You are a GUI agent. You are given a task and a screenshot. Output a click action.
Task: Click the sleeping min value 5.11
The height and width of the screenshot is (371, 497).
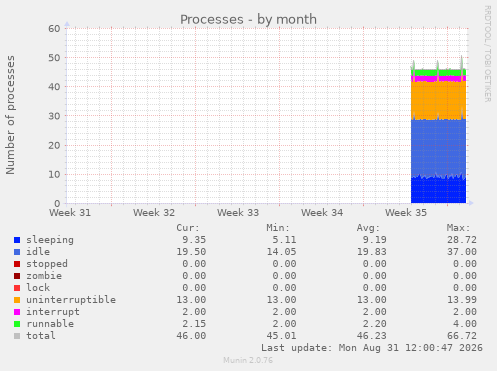click(284, 240)
